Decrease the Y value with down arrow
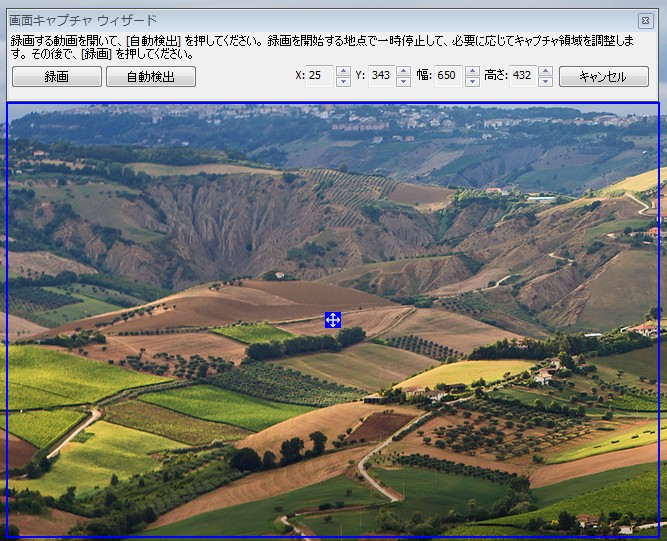 [x=403, y=82]
